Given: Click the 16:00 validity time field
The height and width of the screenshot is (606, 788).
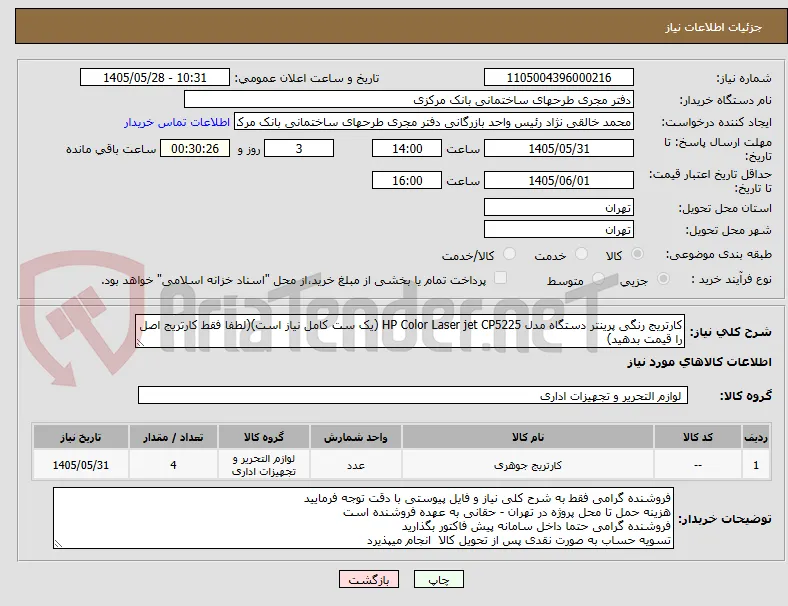Looking at the screenshot, I should pyautogui.click(x=407, y=180).
